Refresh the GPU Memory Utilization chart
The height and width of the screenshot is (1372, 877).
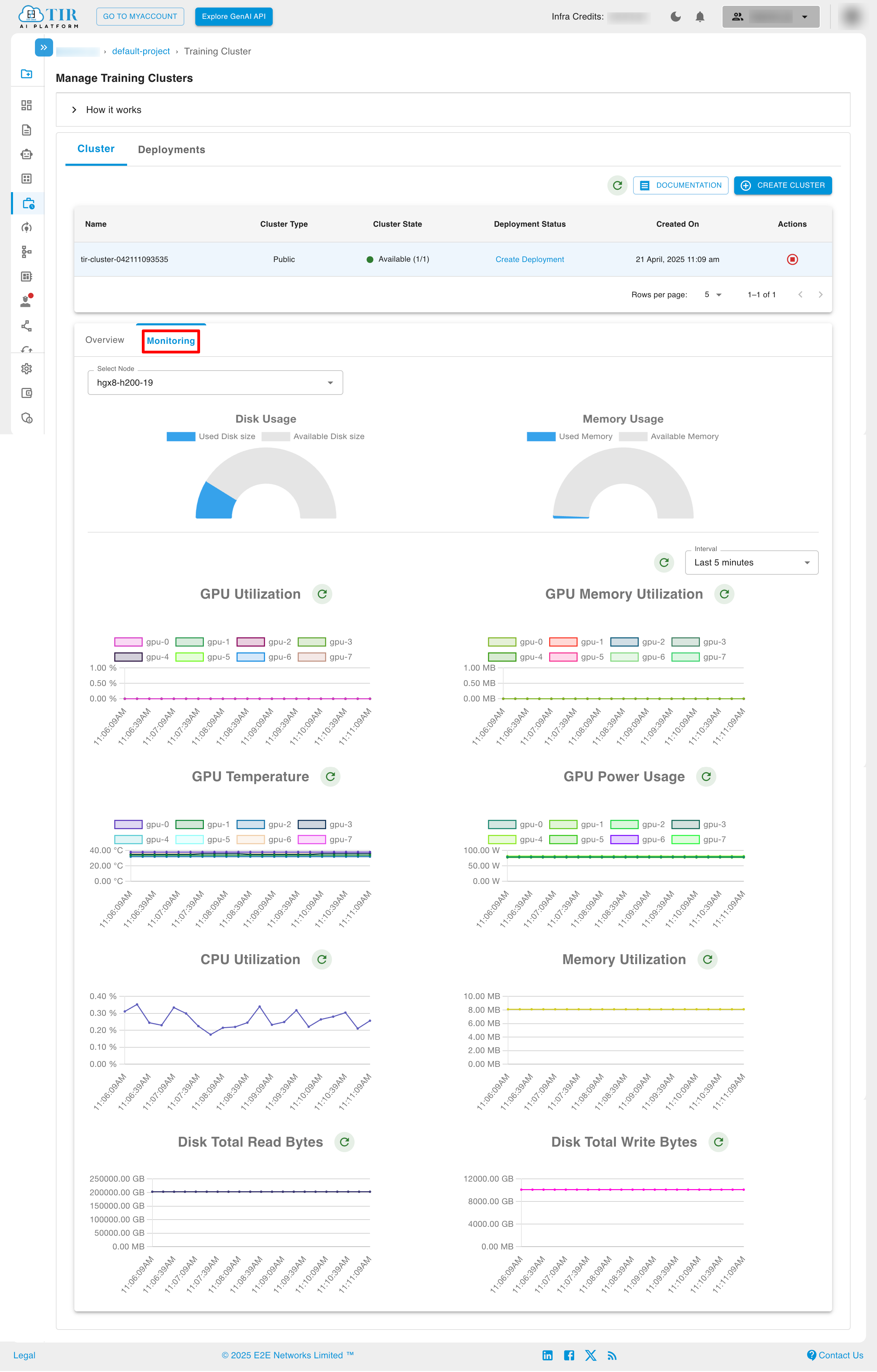click(x=724, y=594)
